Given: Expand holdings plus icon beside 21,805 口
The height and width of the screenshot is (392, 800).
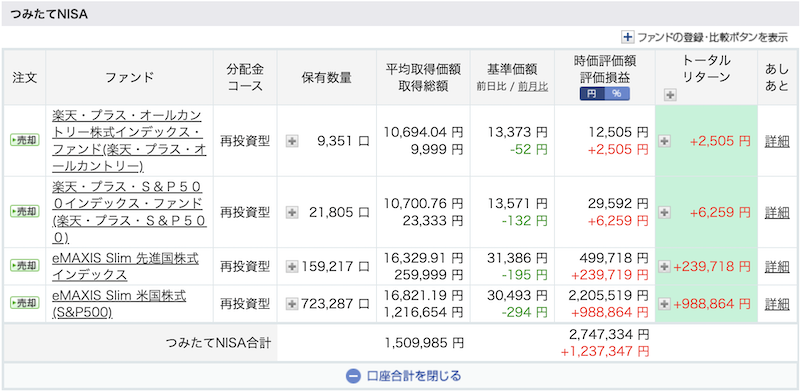Looking at the screenshot, I should click(292, 212).
